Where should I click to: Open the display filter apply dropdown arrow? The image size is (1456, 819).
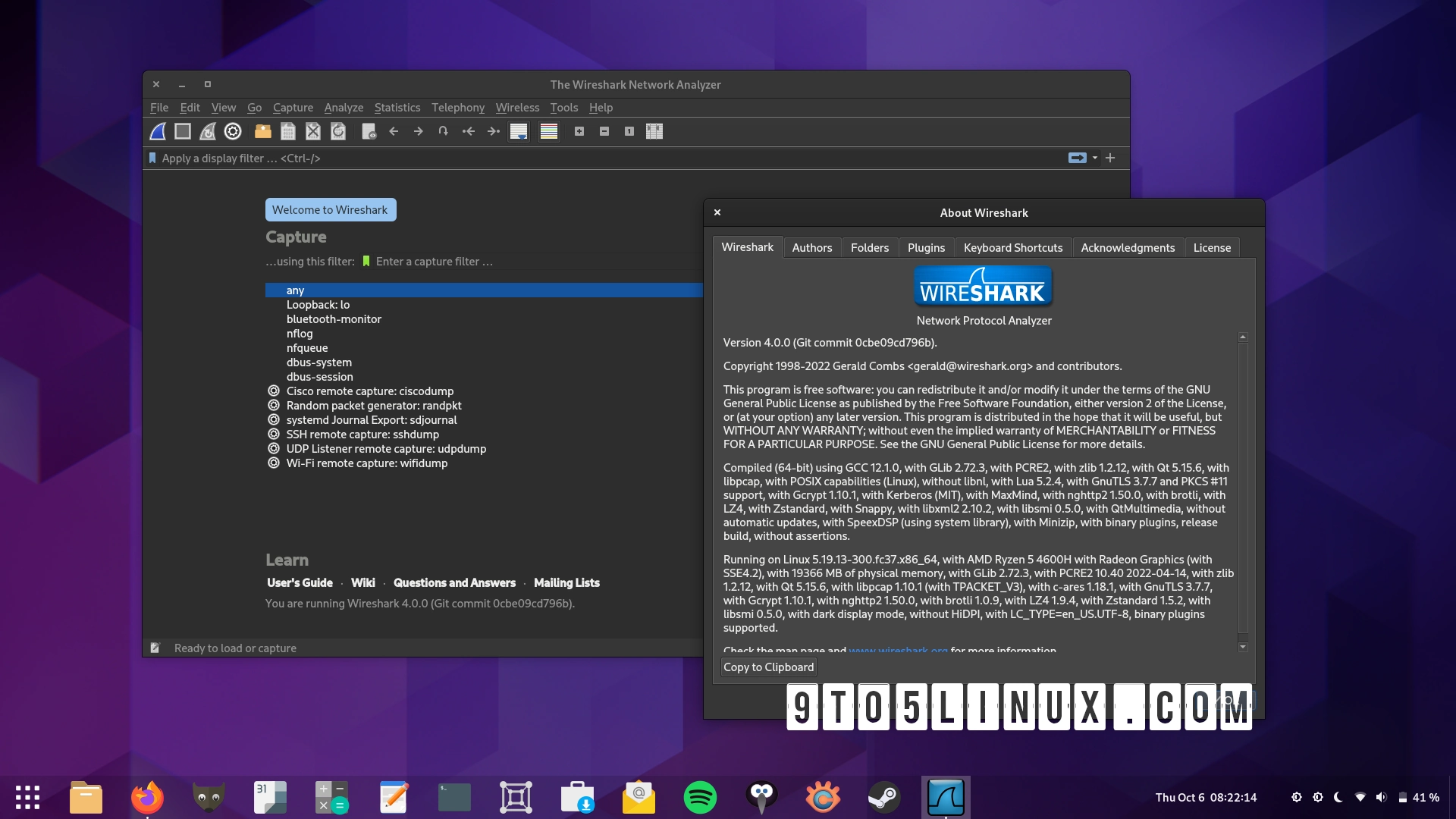click(x=1093, y=158)
